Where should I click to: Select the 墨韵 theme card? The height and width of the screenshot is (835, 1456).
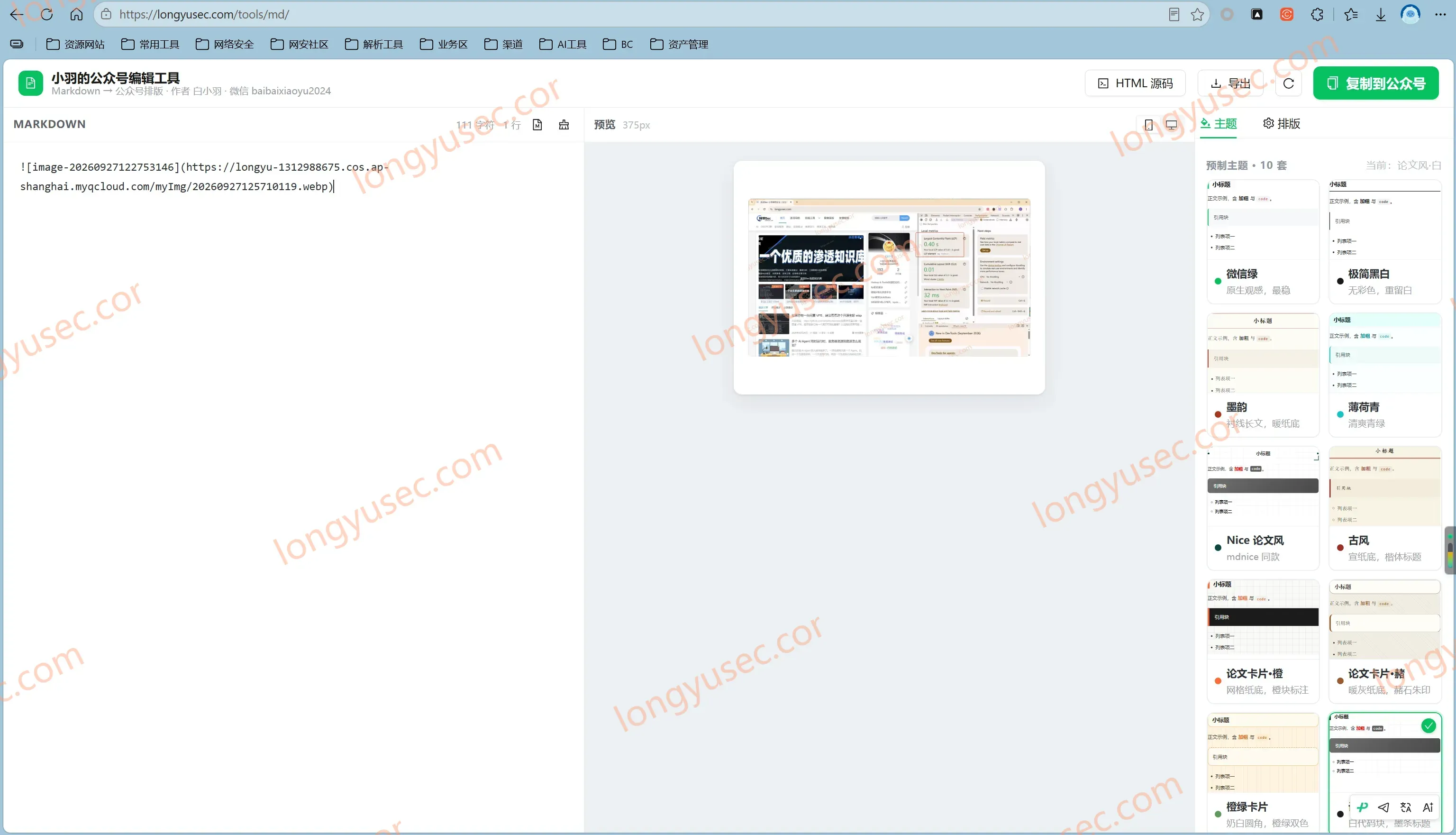1263,375
